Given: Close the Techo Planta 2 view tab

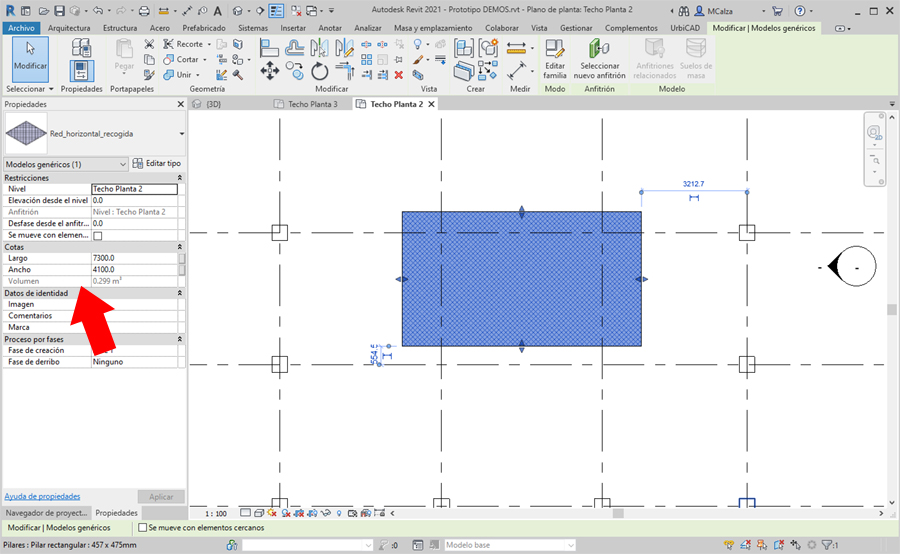Looking at the screenshot, I should 431,104.
